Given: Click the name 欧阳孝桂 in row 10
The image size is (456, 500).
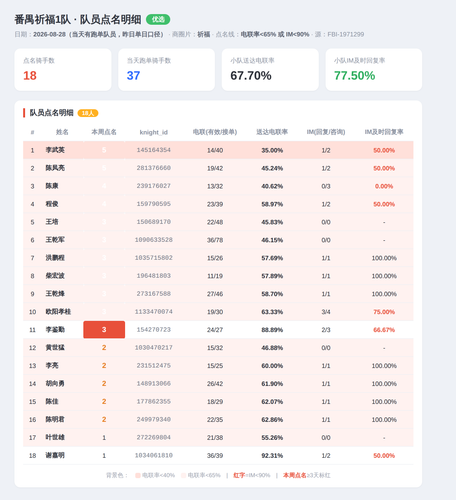Looking at the screenshot, I should [58, 312].
